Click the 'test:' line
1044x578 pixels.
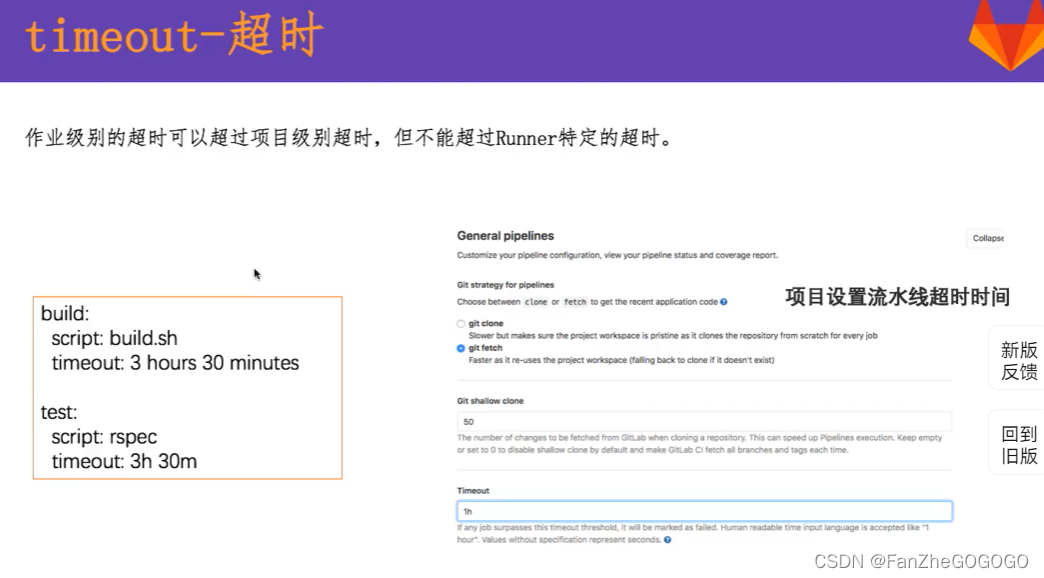pos(59,412)
